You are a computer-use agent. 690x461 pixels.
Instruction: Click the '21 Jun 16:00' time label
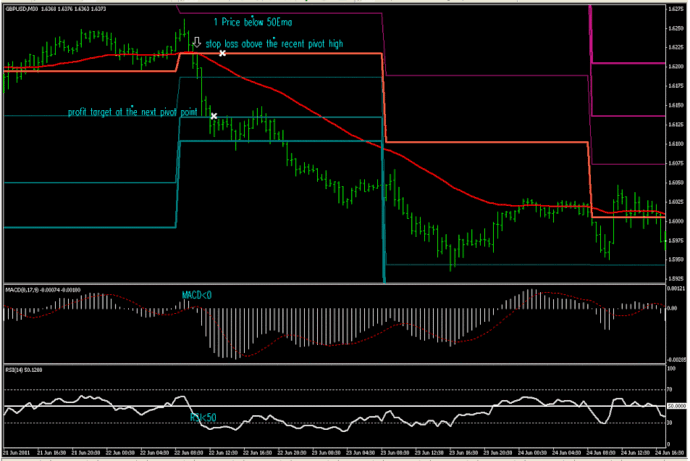pyautogui.click(x=51, y=453)
